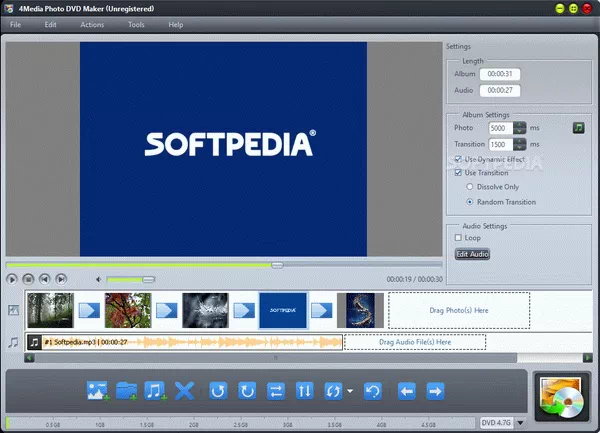The image size is (600, 433).
Task: Click the Add Photo Folder icon
Action: coord(126,390)
